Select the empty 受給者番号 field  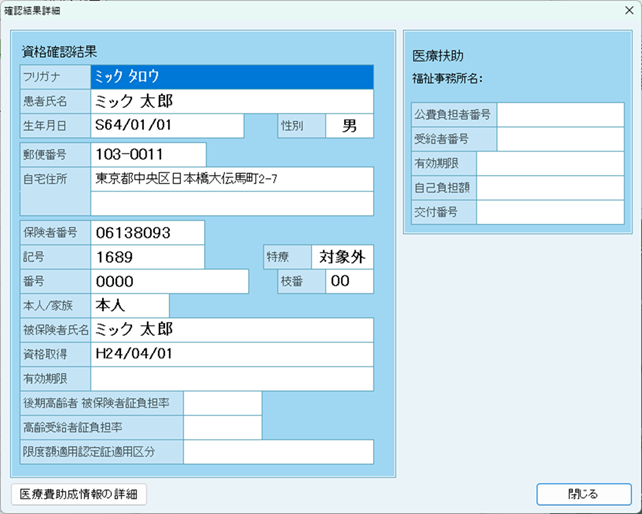pyautogui.click(x=561, y=139)
